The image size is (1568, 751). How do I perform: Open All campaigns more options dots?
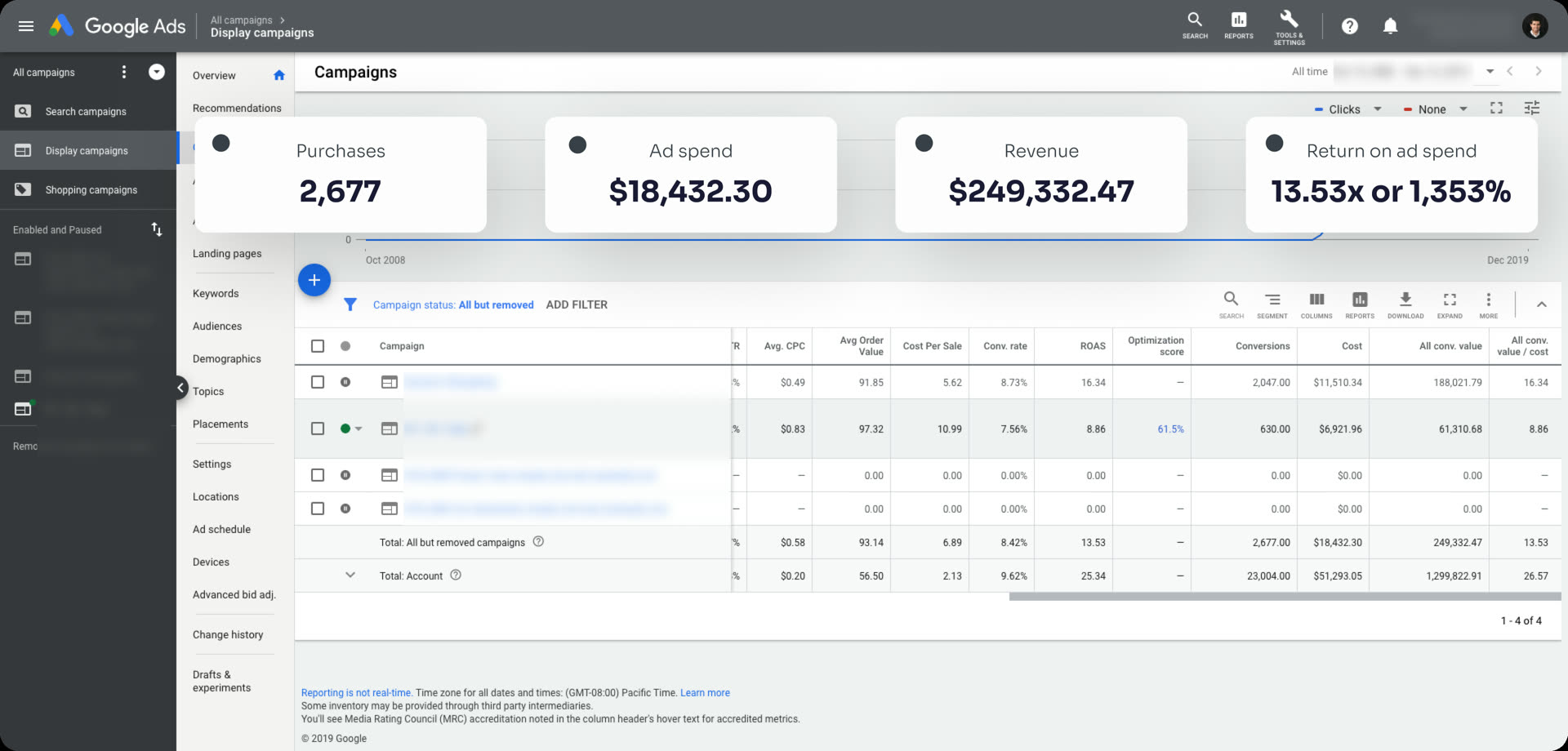[x=124, y=72]
